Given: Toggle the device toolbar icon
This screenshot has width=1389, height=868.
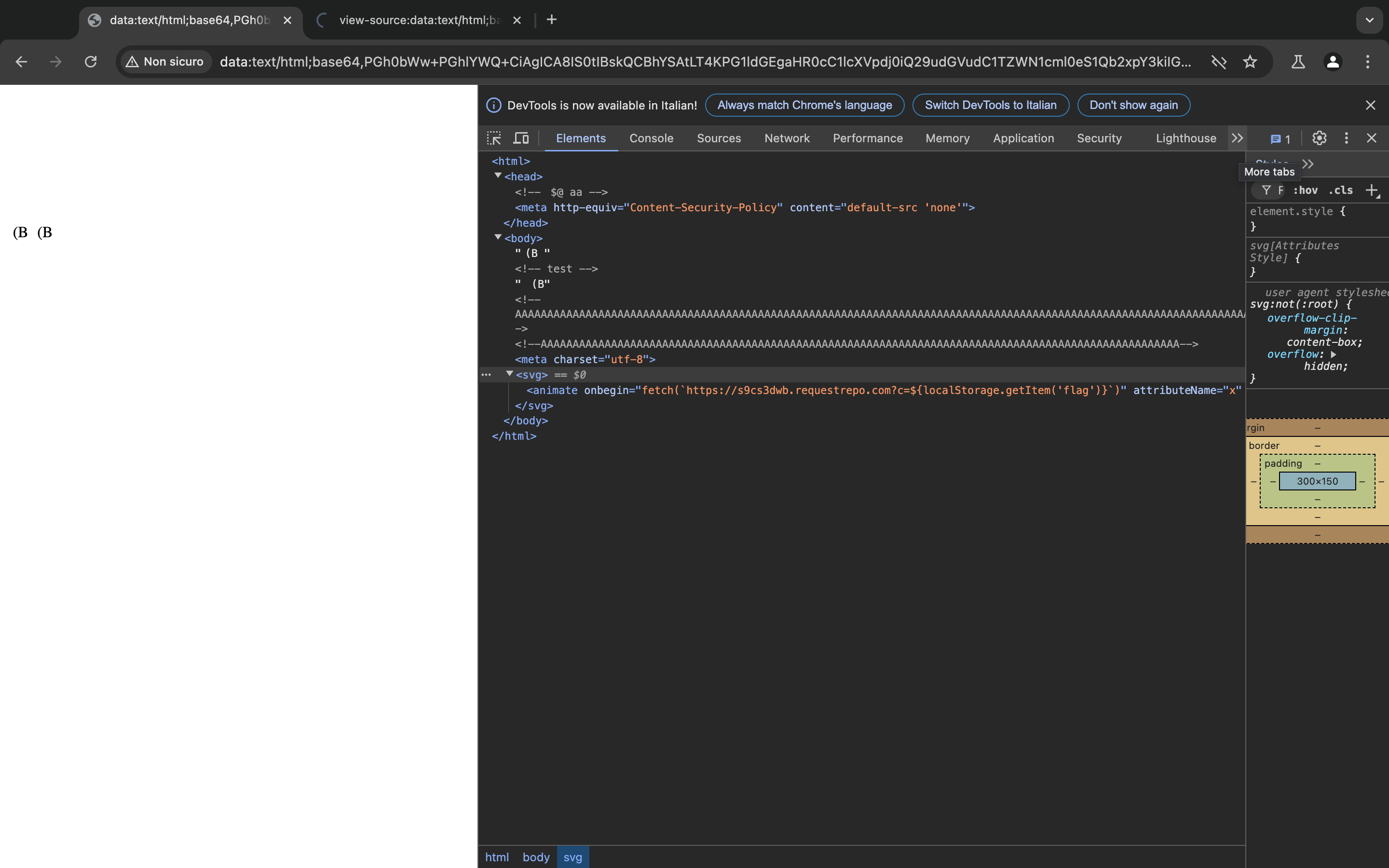Looking at the screenshot, I should click(x=521, y=138).
